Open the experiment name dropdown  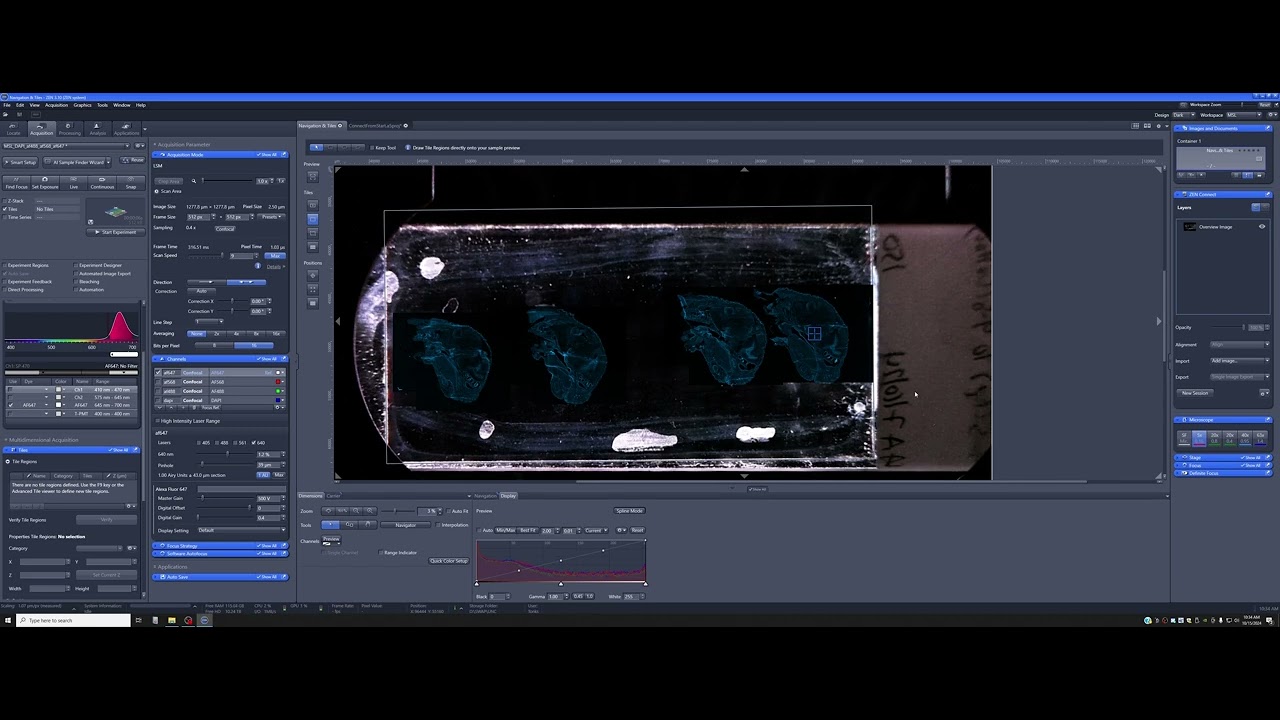point(66,146)
